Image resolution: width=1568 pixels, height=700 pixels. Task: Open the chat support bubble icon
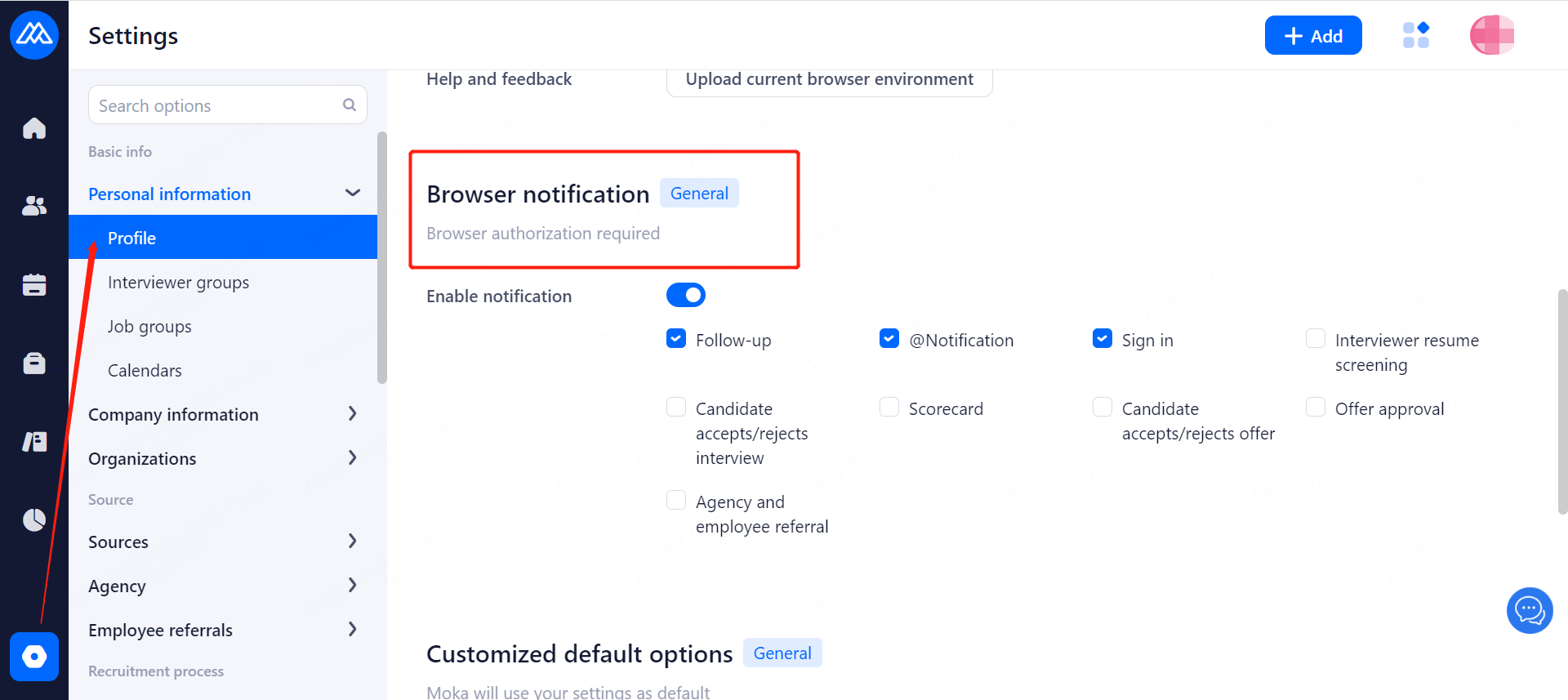tap(1529, 610)
